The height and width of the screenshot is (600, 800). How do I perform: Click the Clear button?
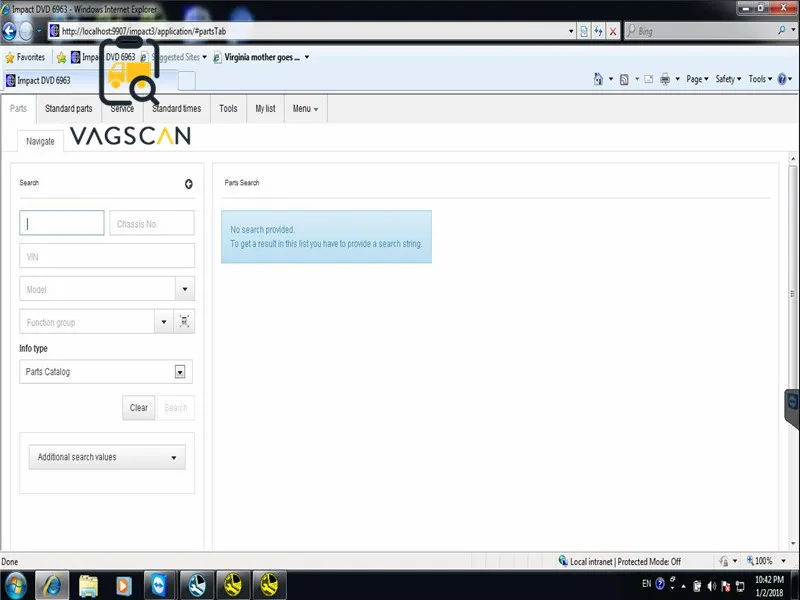pyautogui.click(x=138, y=408)
